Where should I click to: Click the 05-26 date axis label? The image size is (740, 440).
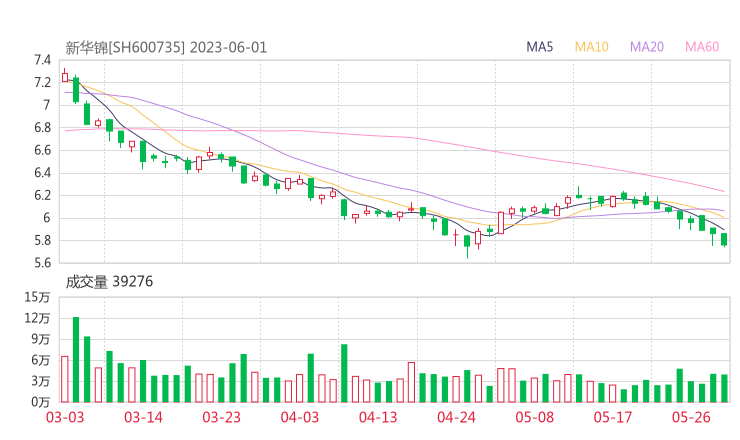(x=691, y=417)
